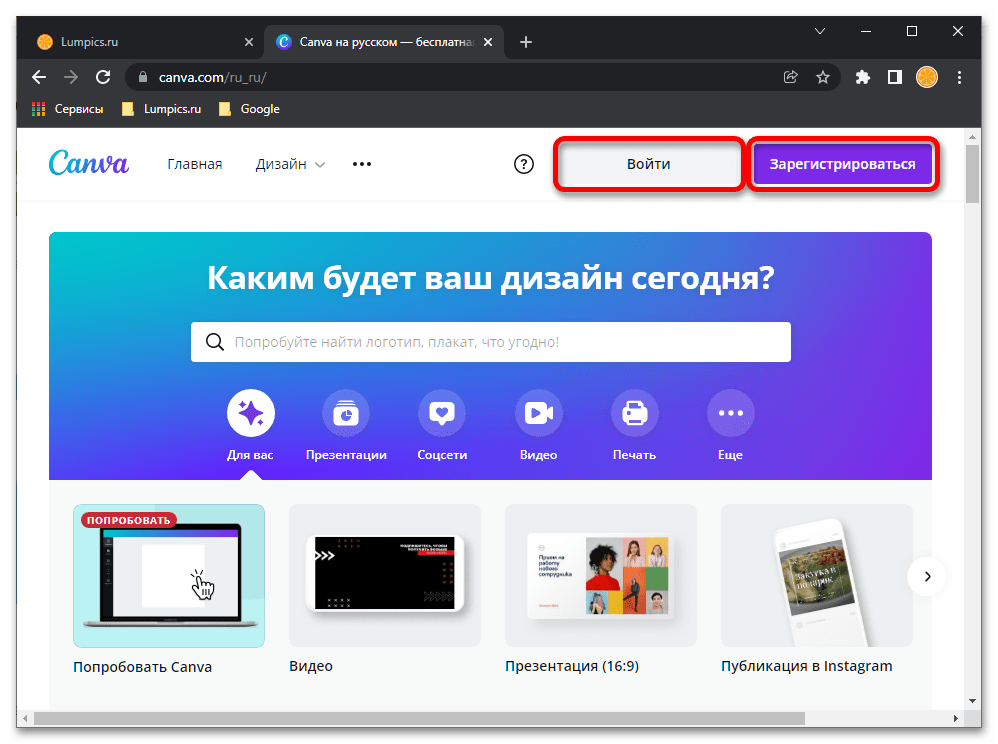Click the 'Зарегистрироваться' sign-up button
This screenshot has height=744, width=998.
(842, 165)
